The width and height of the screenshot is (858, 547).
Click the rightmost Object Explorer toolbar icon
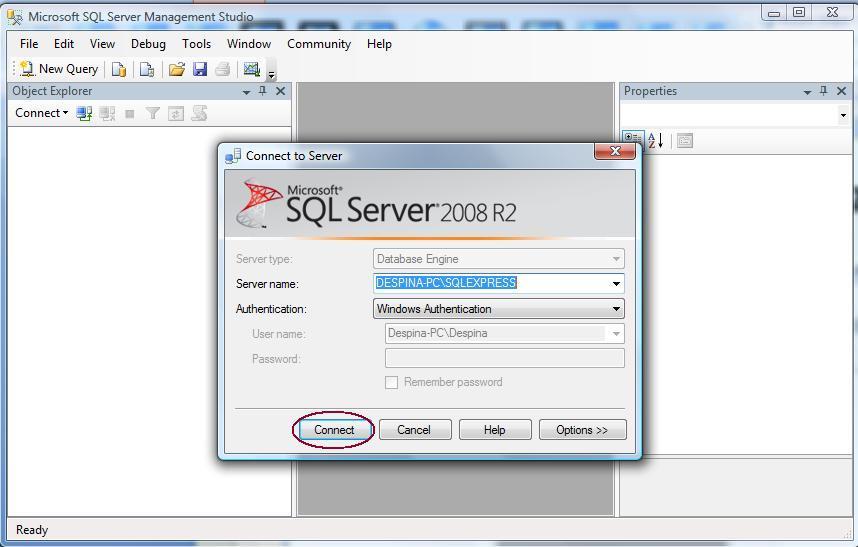tap(199, 113)
